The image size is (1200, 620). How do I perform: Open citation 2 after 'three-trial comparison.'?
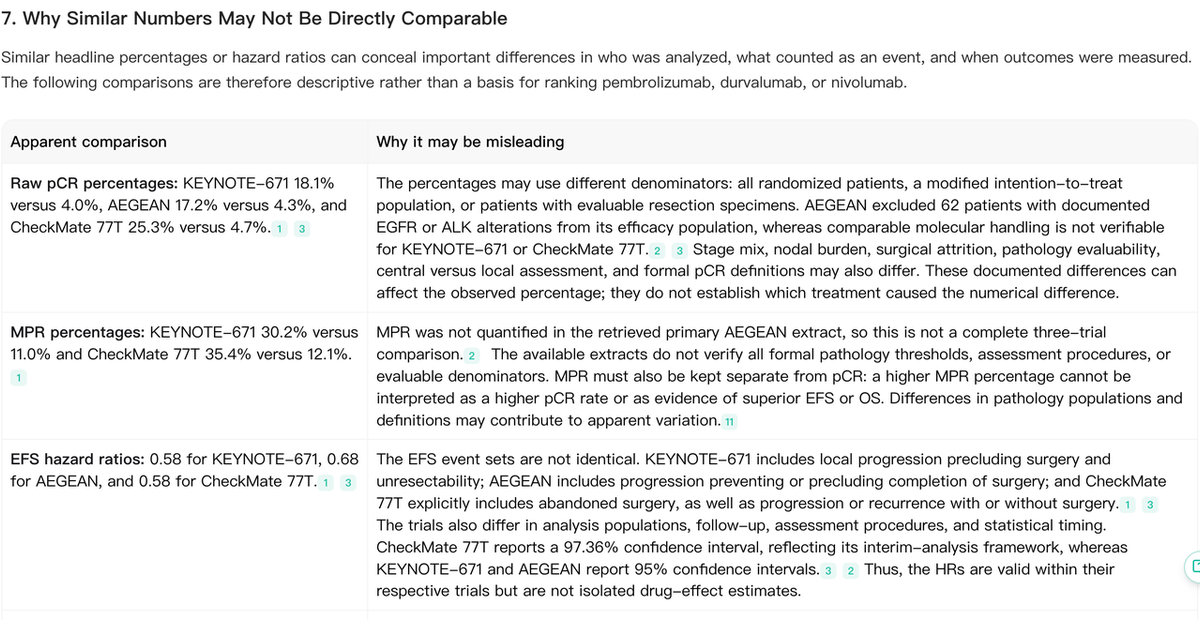(472, 355)
